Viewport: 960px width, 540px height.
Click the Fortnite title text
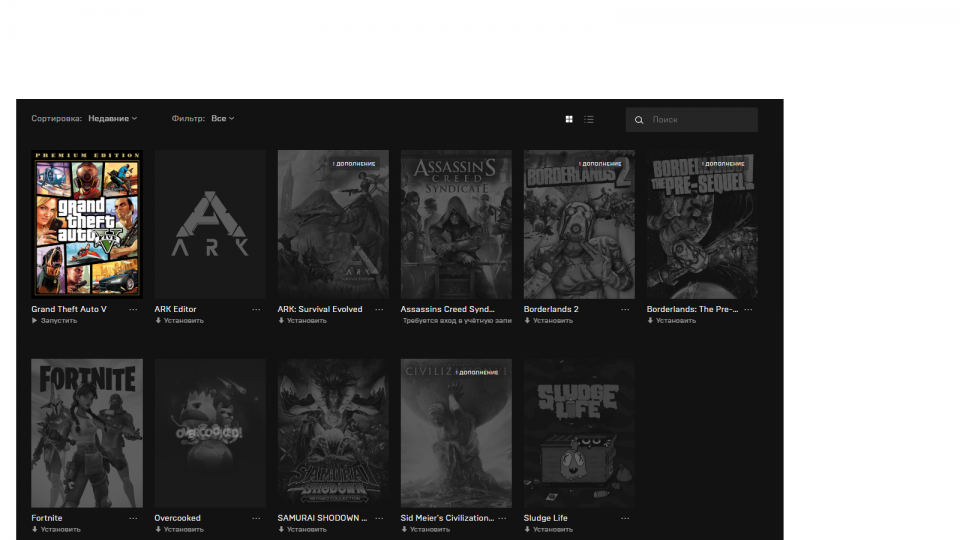tap(47, 518)
